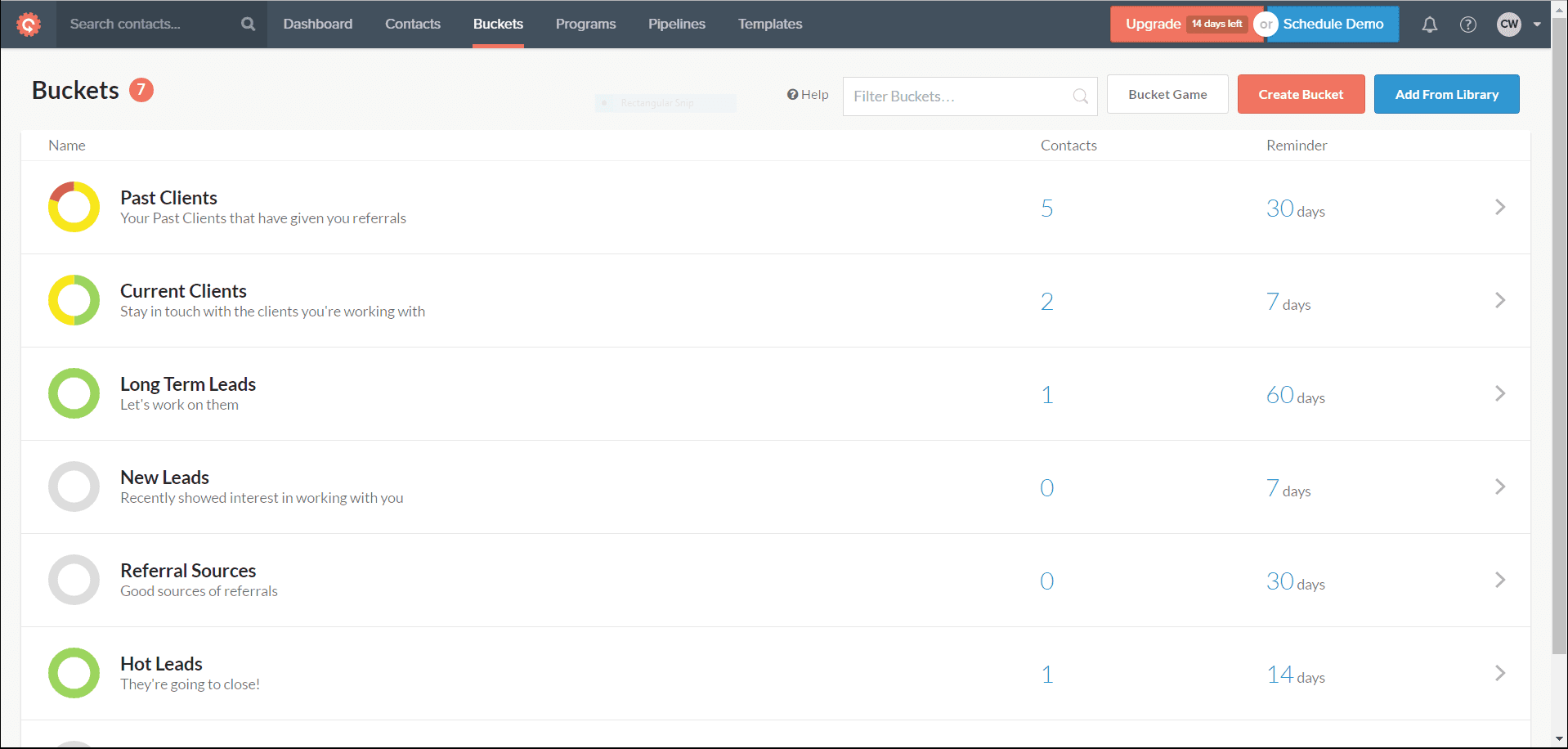This screenshot has height=749, width=1568.
Task: Click the Filter Buckets magnifier icon
Action: point(1080,96)
